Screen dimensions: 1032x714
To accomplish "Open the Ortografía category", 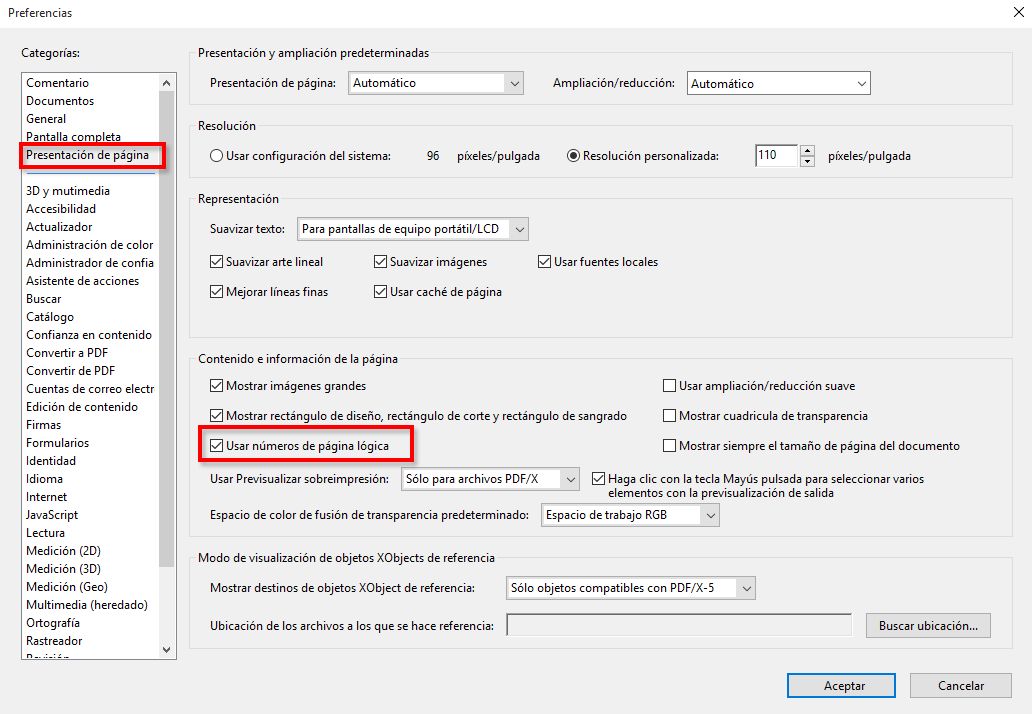I will pyautogui.click(x=53, y=623).
